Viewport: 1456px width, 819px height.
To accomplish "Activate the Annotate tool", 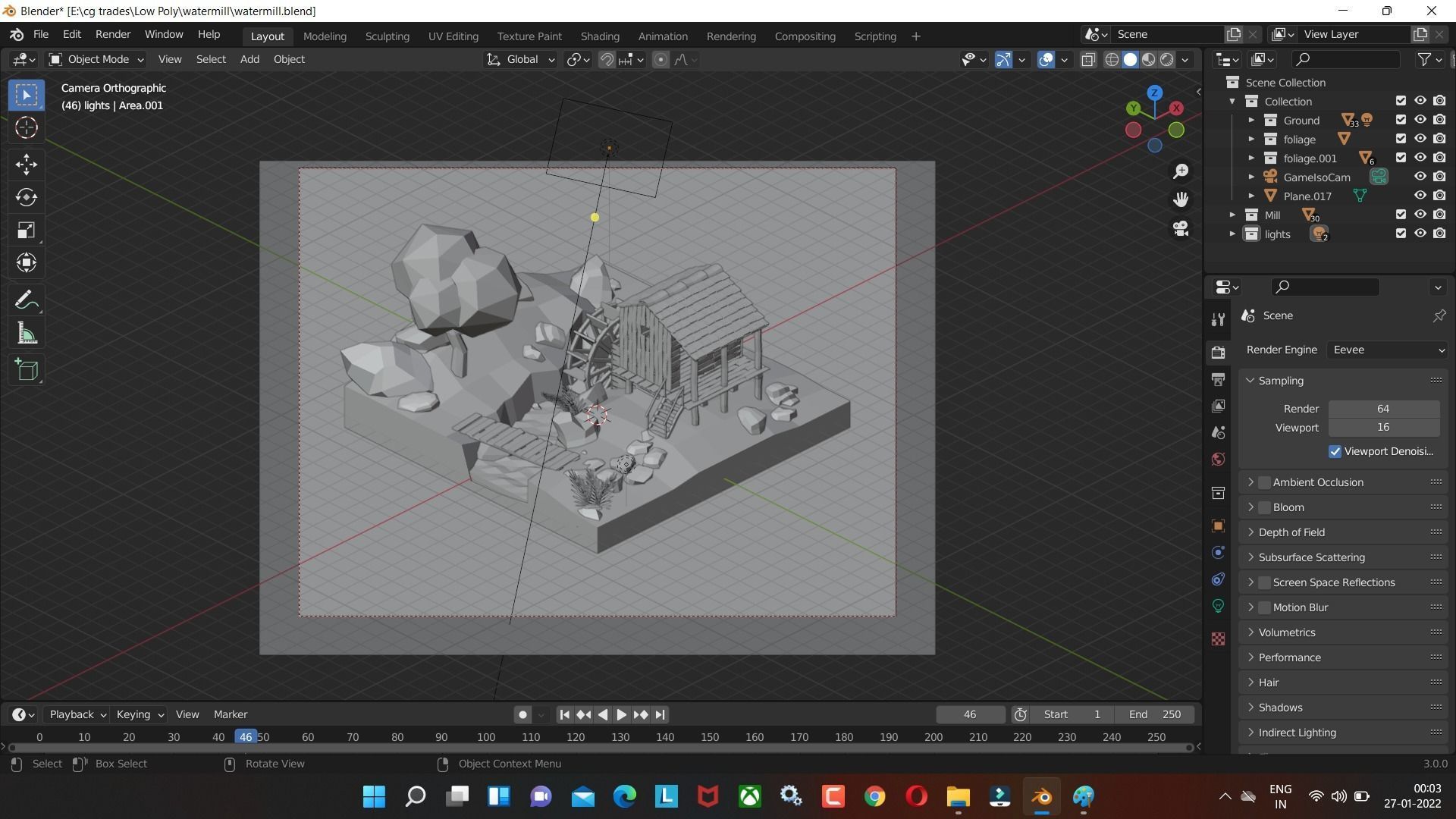I will [x=27, y=301].
